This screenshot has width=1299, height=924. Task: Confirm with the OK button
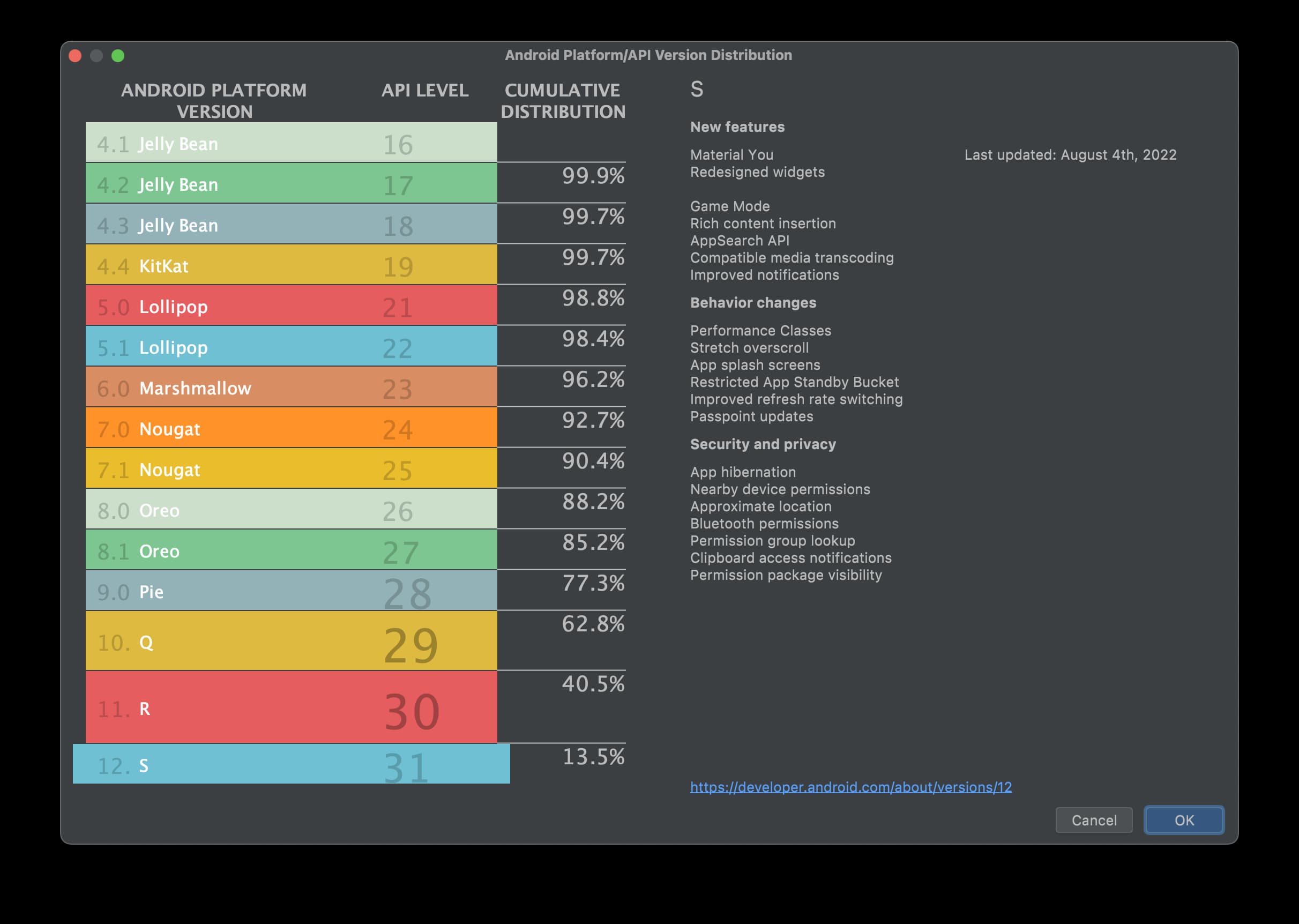tap(1184, 820)
